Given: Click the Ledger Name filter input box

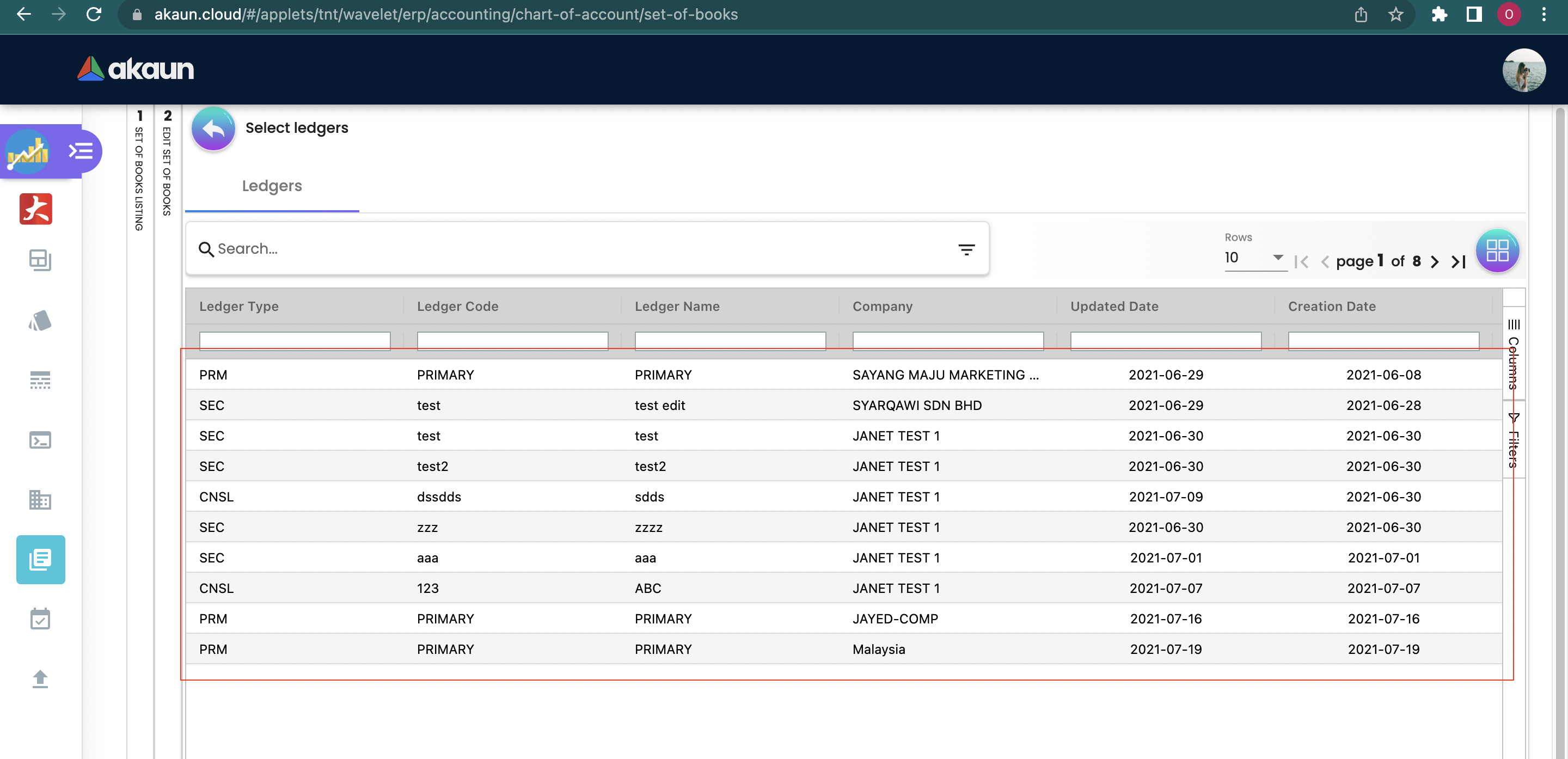Looking at the screenshot, I should [x=730, y=340].
